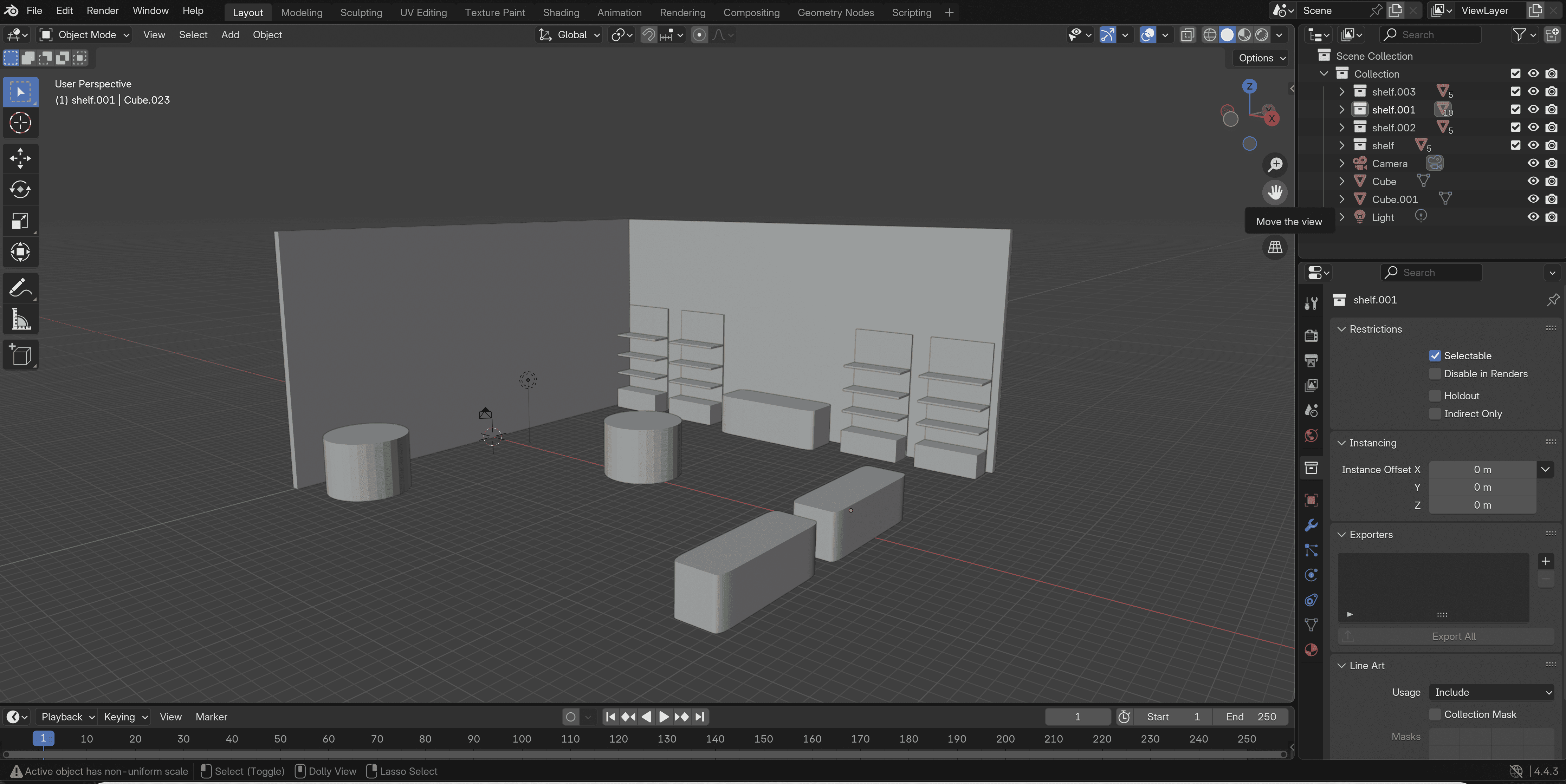Open the Object Mode dropdown
Image resolution: width=1566 pixels, height=784 pixels.
pyautogui.click(x=84, y=35)
